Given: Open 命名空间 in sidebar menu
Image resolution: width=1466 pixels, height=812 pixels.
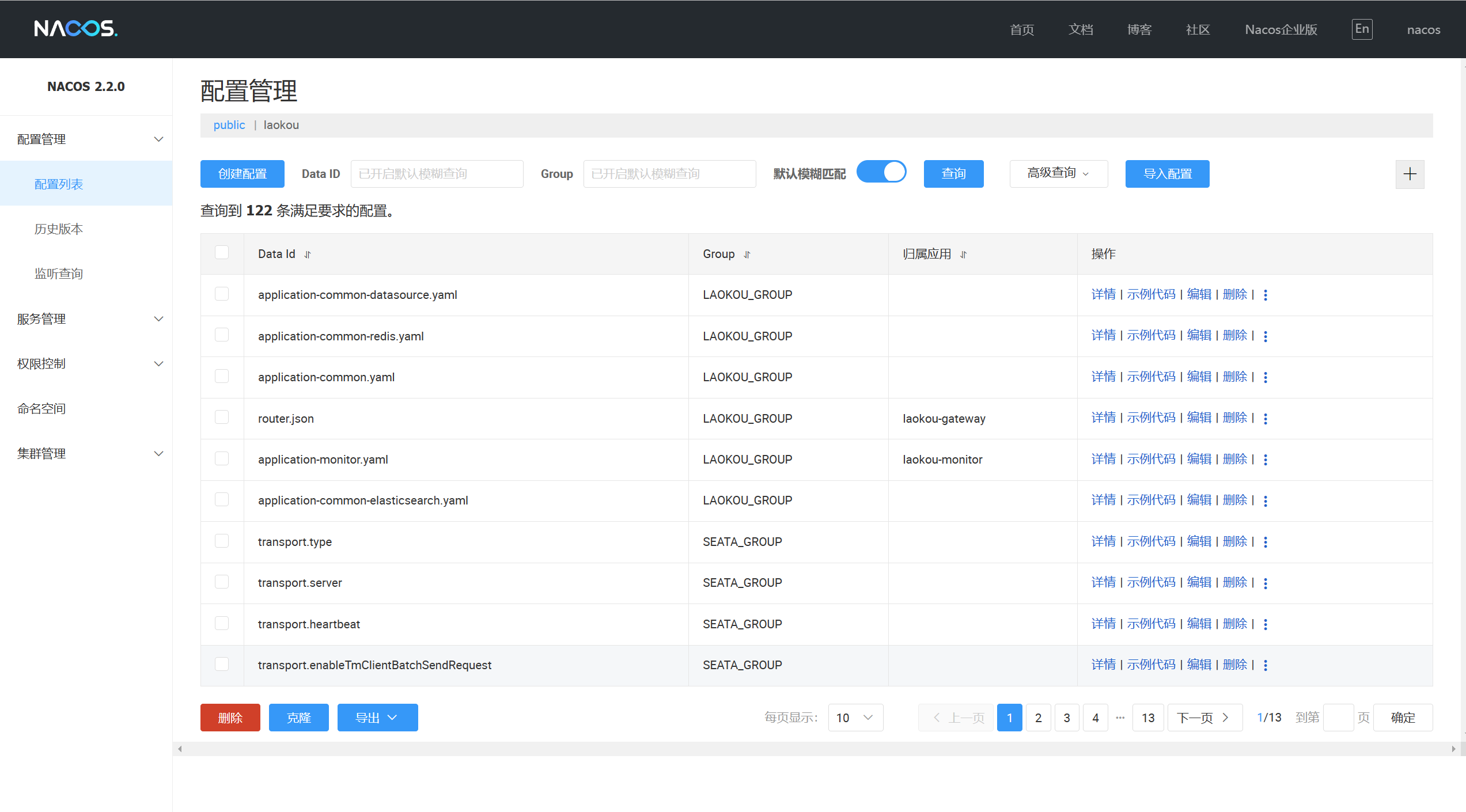Looking at the screenshot, I should [x=41, y=409].
